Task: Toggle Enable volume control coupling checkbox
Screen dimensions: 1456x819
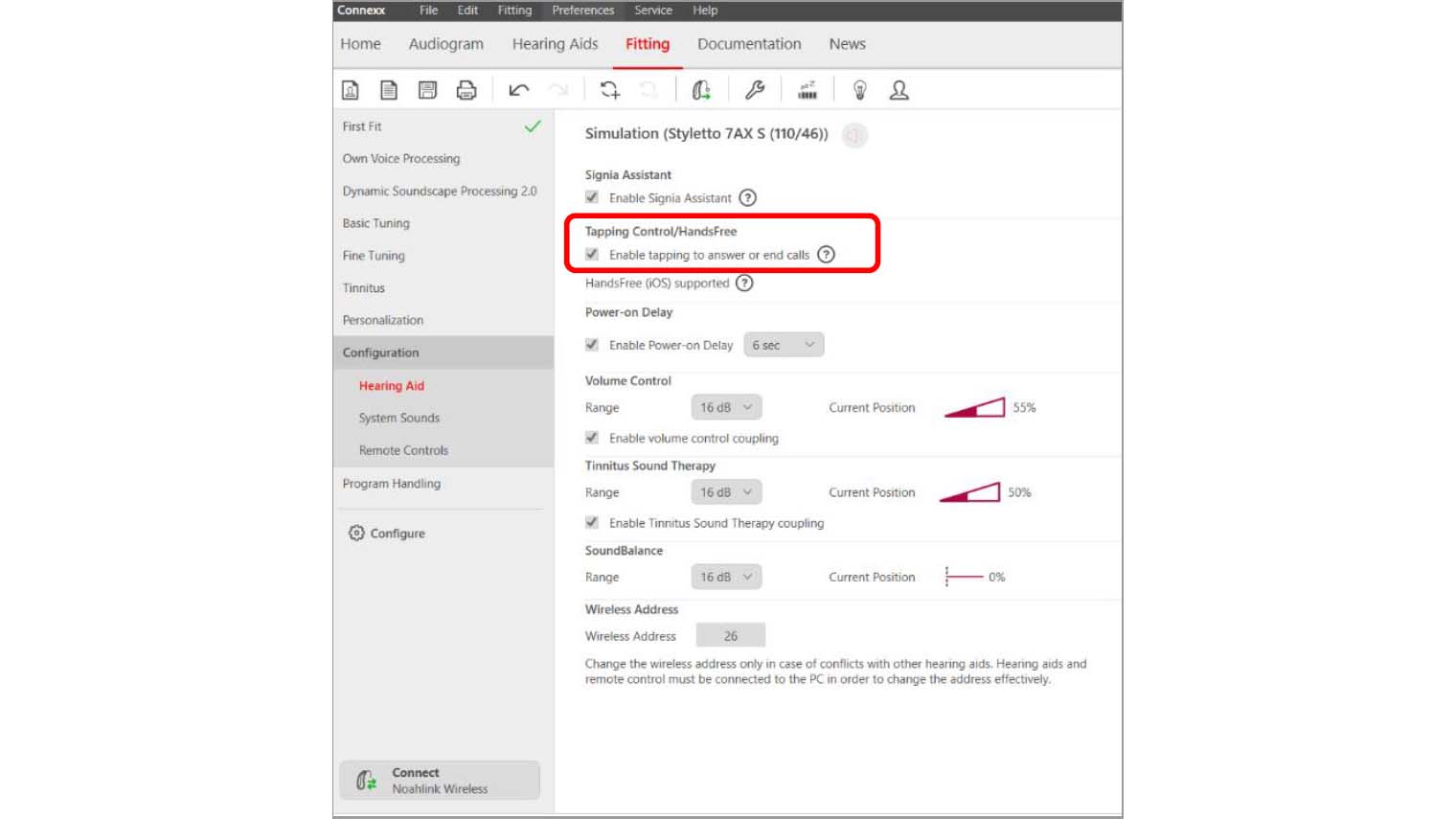Action: click(x=592, y=438)
